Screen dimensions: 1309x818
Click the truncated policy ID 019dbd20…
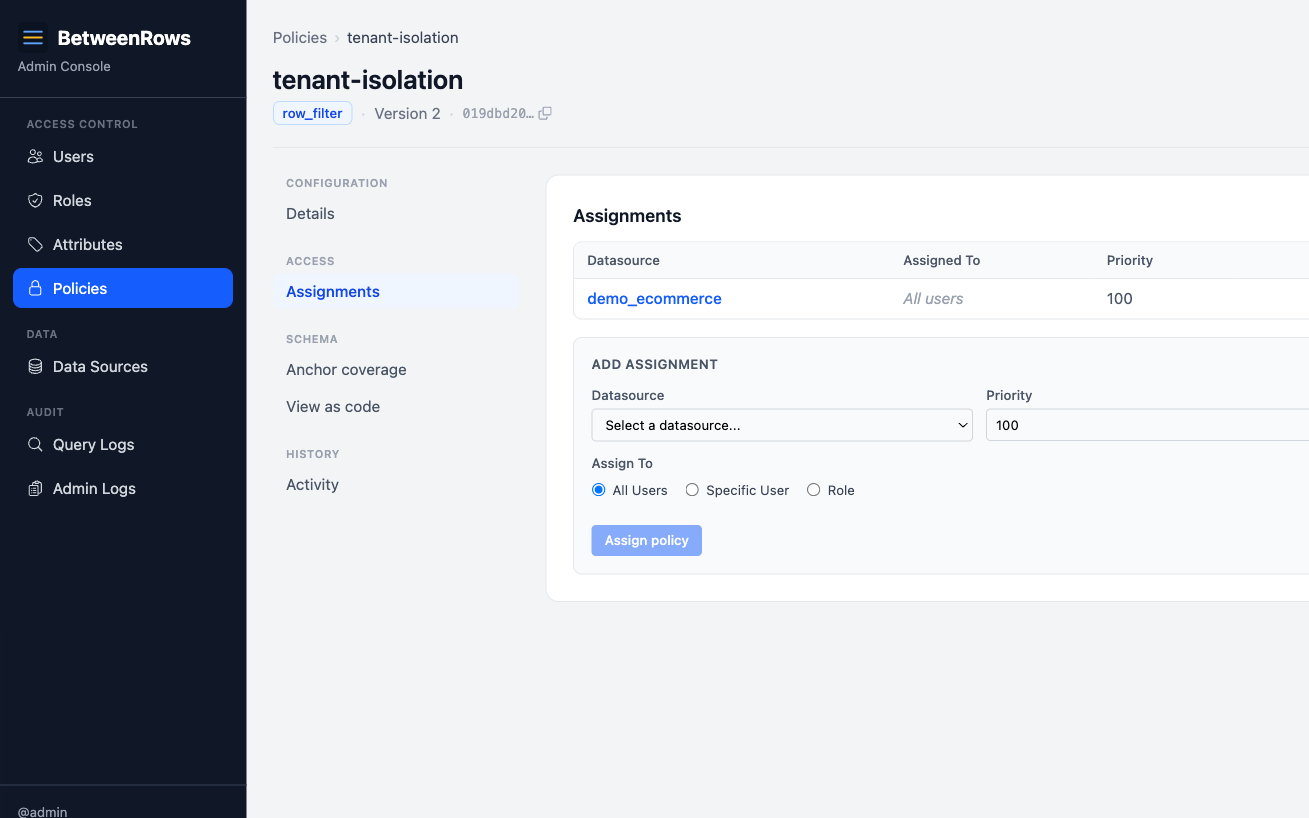point(498,114)
